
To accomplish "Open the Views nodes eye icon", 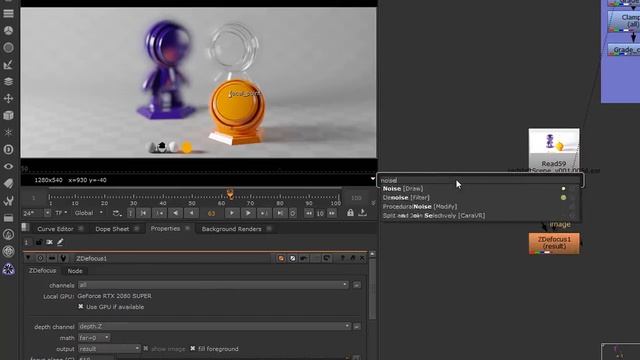I will point(8,167).
